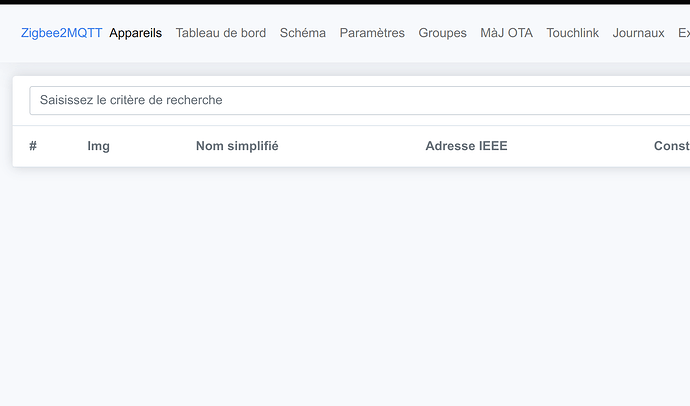This screenshot has height=406, width=690.
Task: View the Journaux logs page
Action: (x=638, y=33)
